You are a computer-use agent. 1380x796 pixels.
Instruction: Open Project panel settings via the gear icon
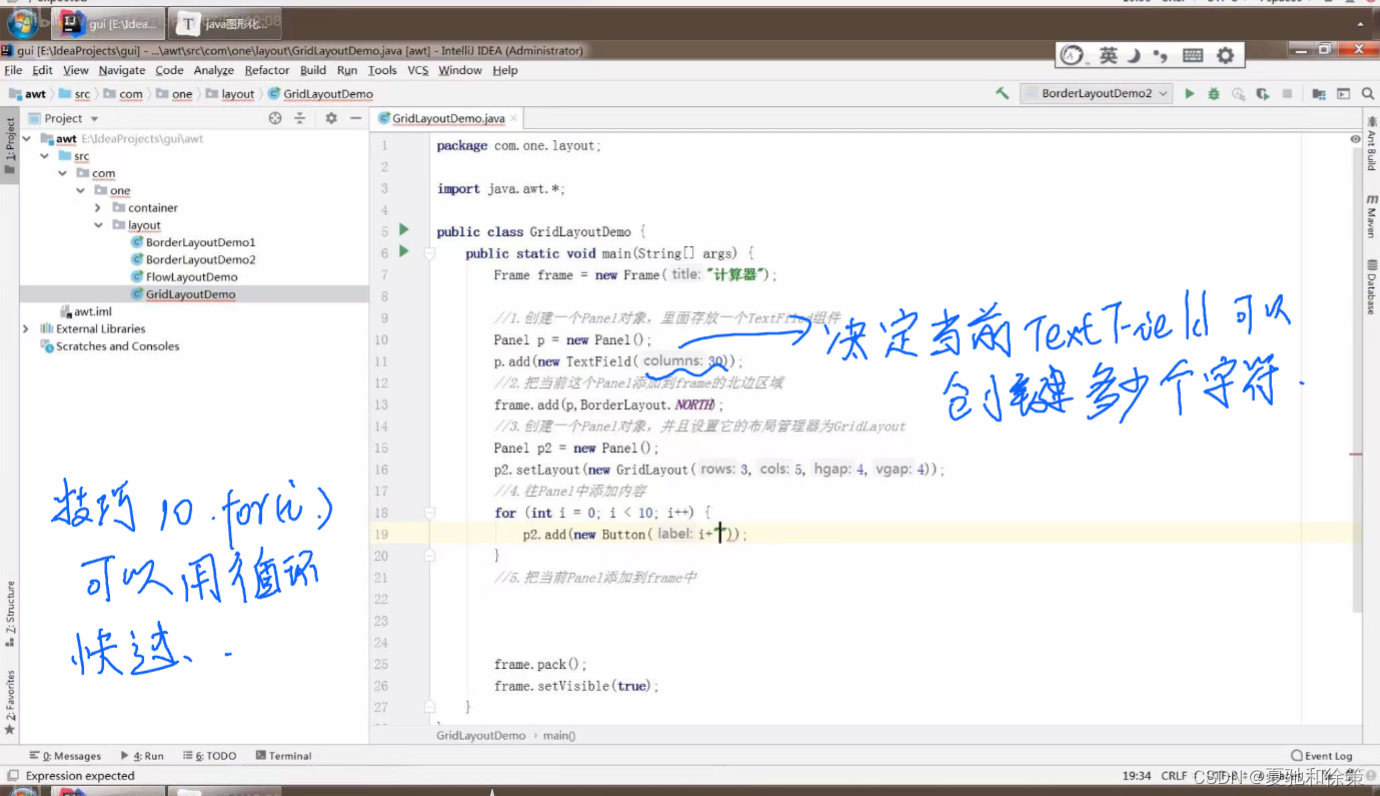[331, 118]
